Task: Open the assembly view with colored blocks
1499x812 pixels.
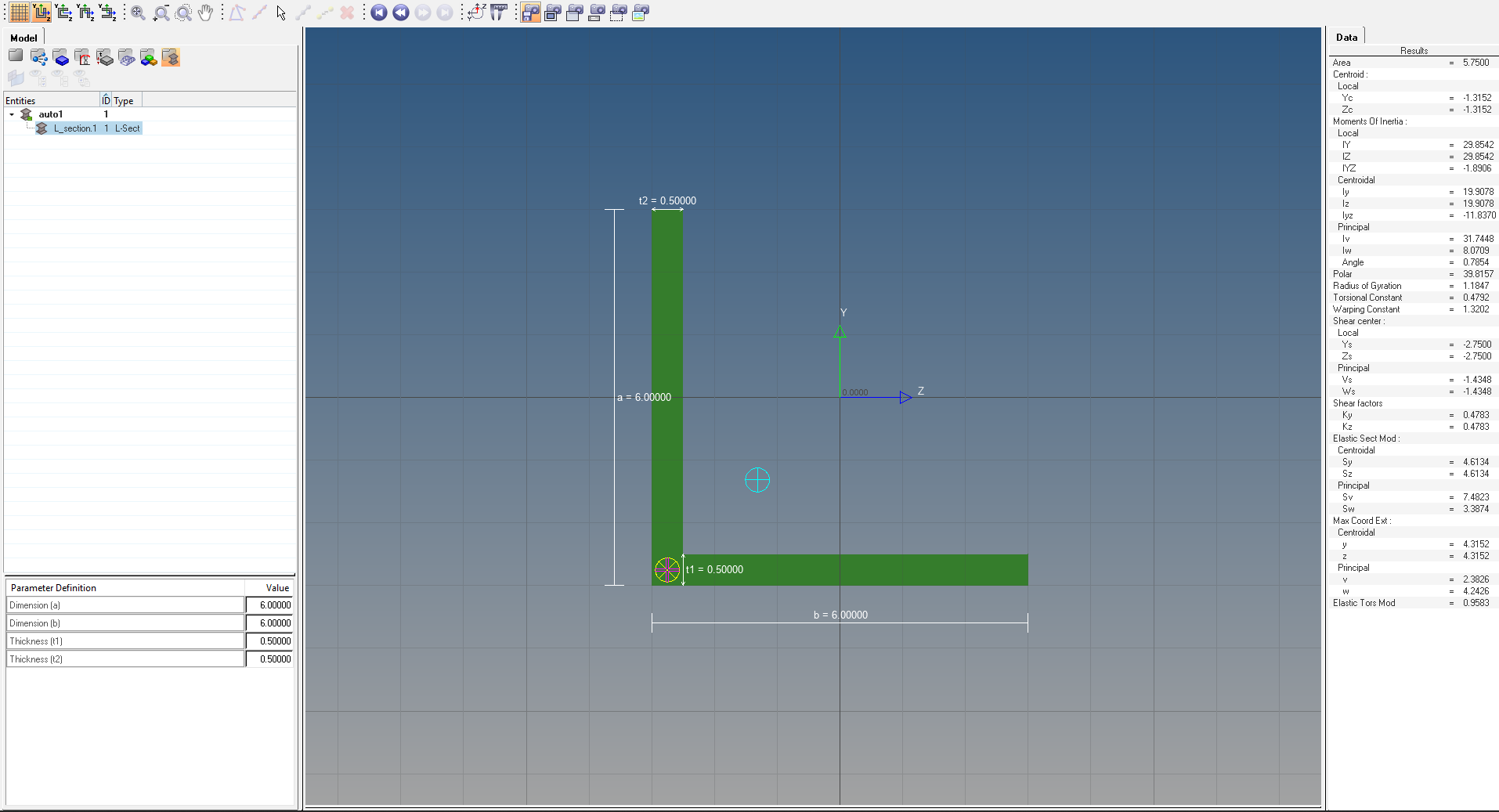Action: [148, 57]
